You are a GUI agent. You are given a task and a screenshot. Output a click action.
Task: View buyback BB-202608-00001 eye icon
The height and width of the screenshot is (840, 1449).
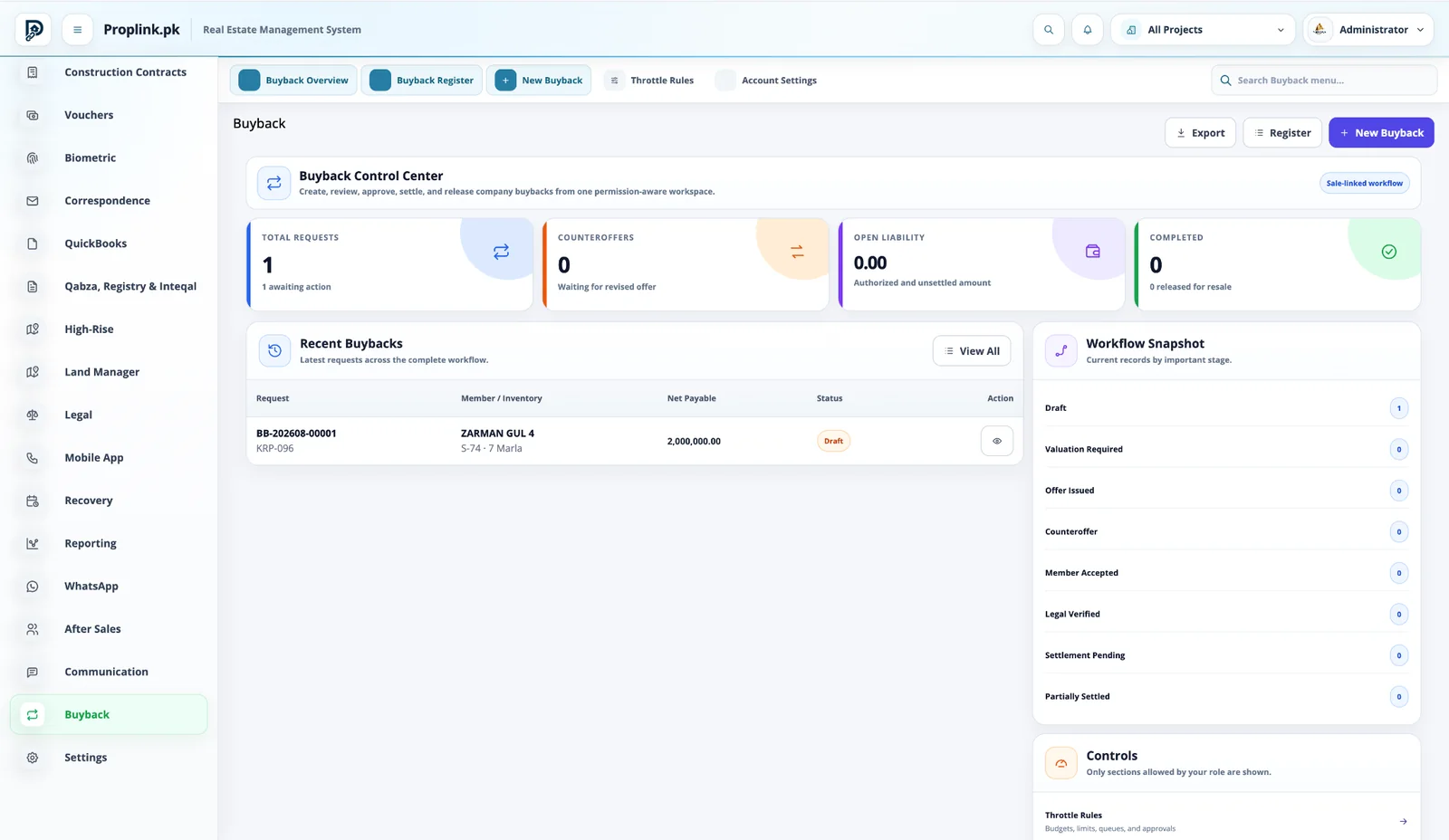997,442
